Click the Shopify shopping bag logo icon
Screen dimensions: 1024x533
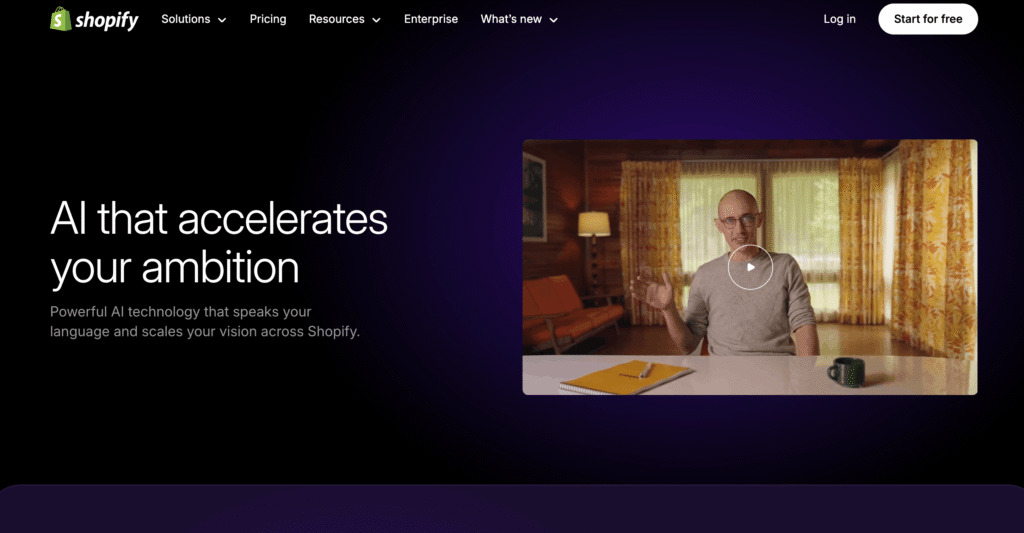(61, 19)
